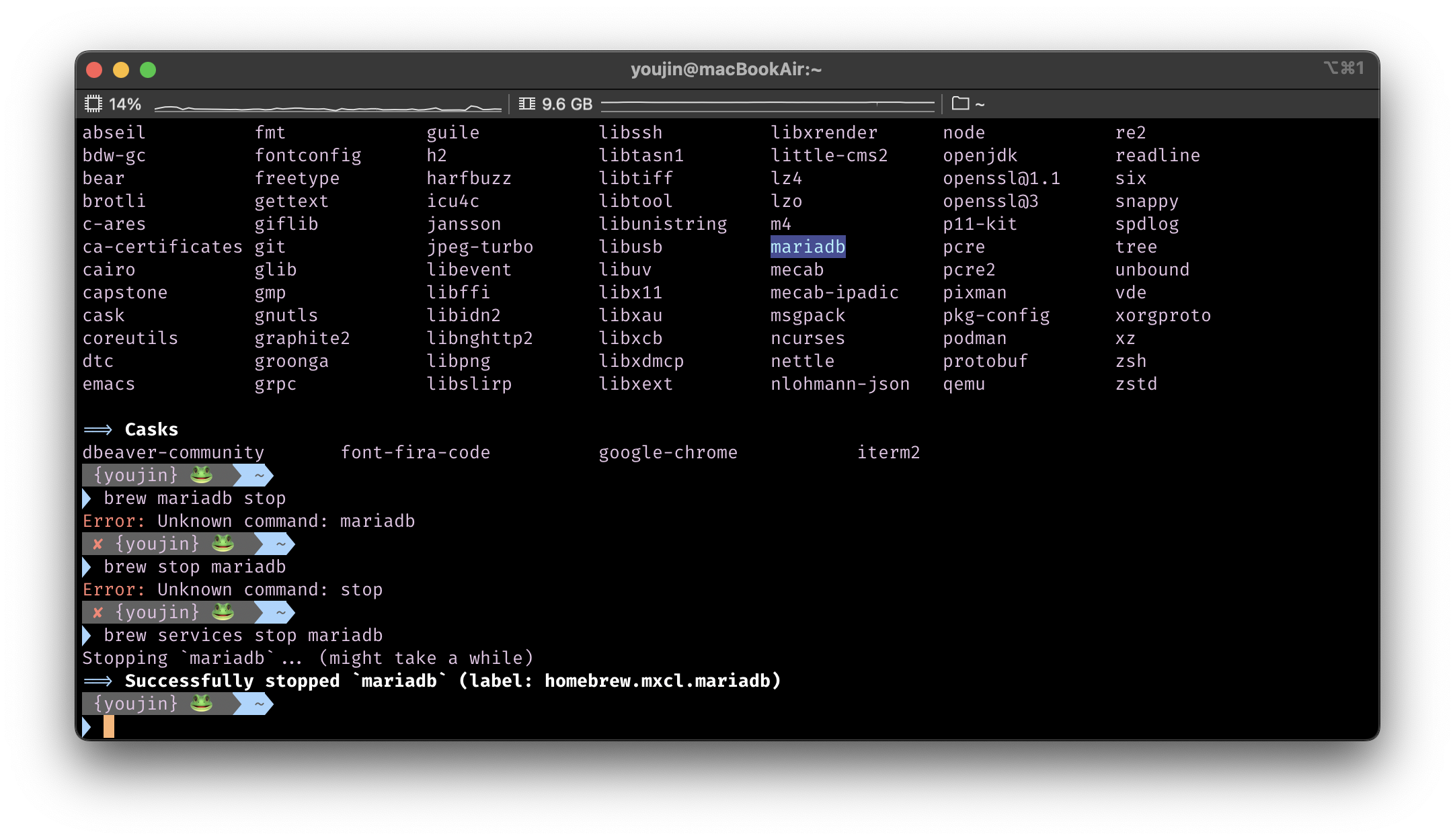The width and height of the screenshot is (1455, 840).
Task: Click the red ✗ failure indicator in the prompt
Action: click(97, 612)
